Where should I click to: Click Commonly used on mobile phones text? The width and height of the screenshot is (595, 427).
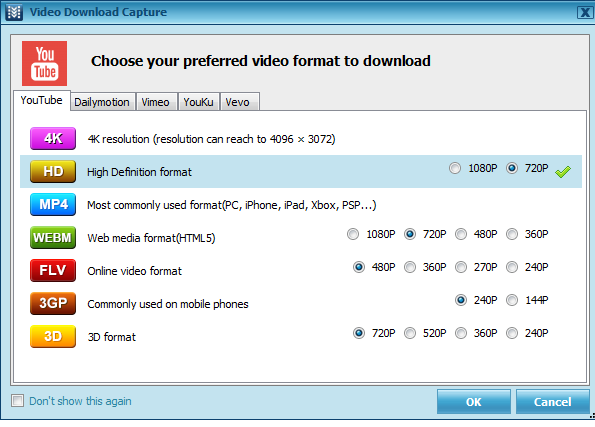pos(168,304)
